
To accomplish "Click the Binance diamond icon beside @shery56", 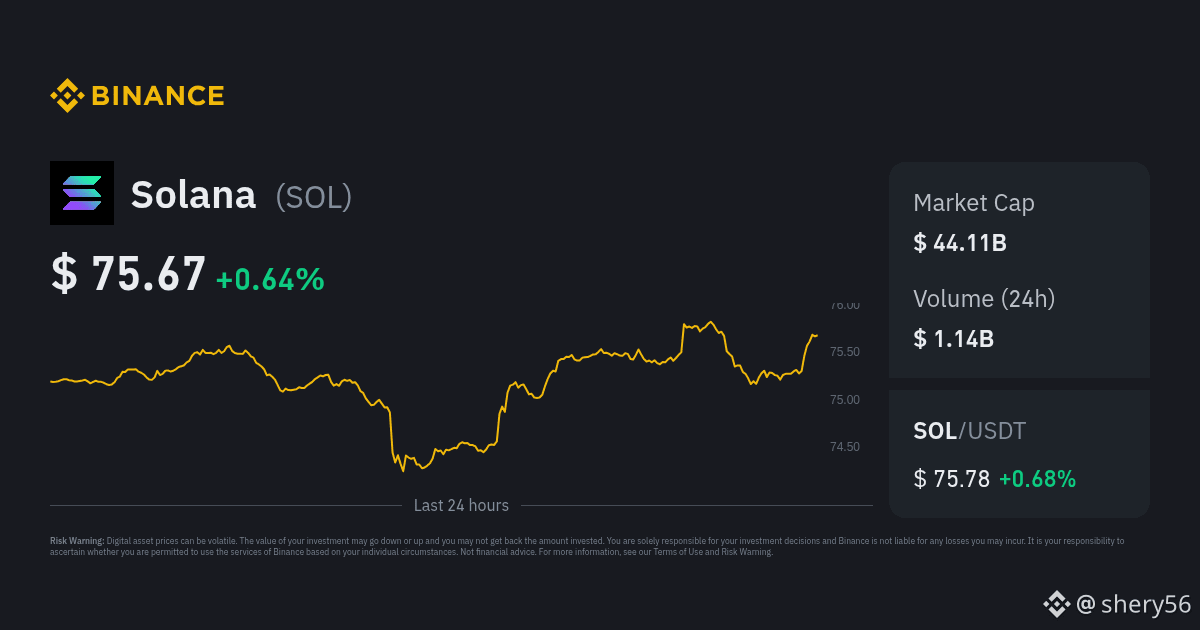I will [1057, 603].
